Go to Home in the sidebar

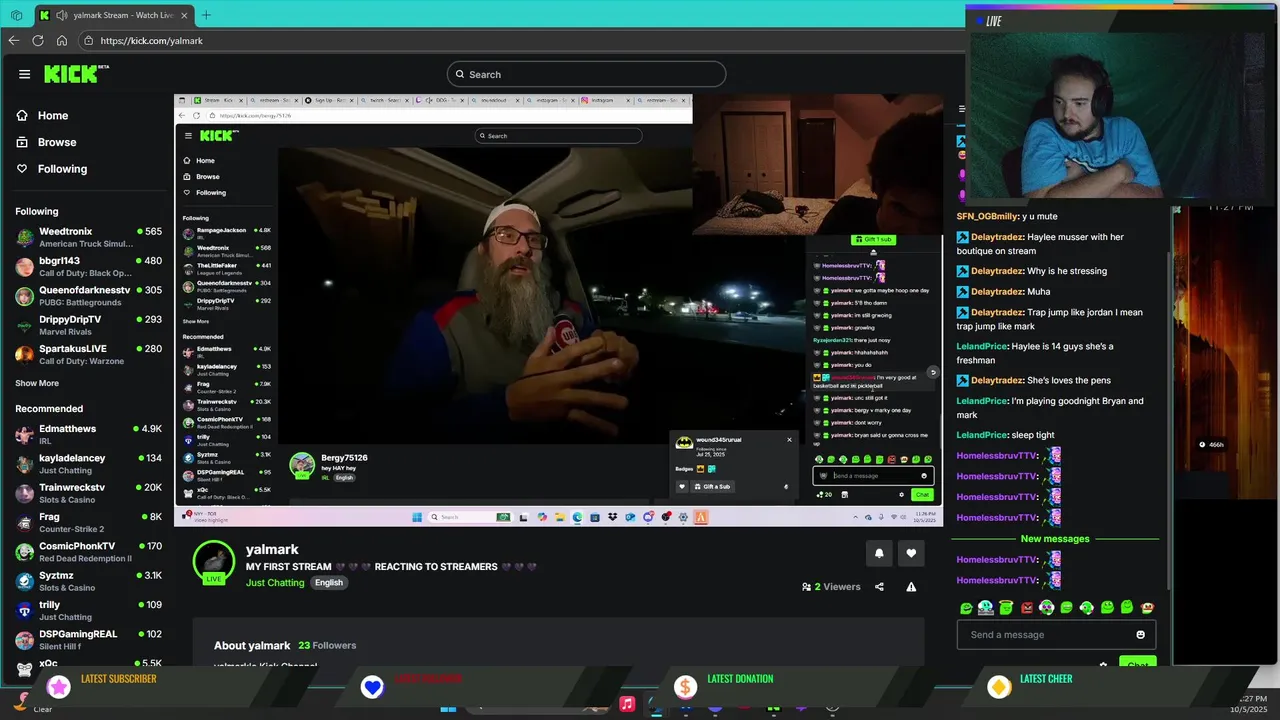click(52, 116)
